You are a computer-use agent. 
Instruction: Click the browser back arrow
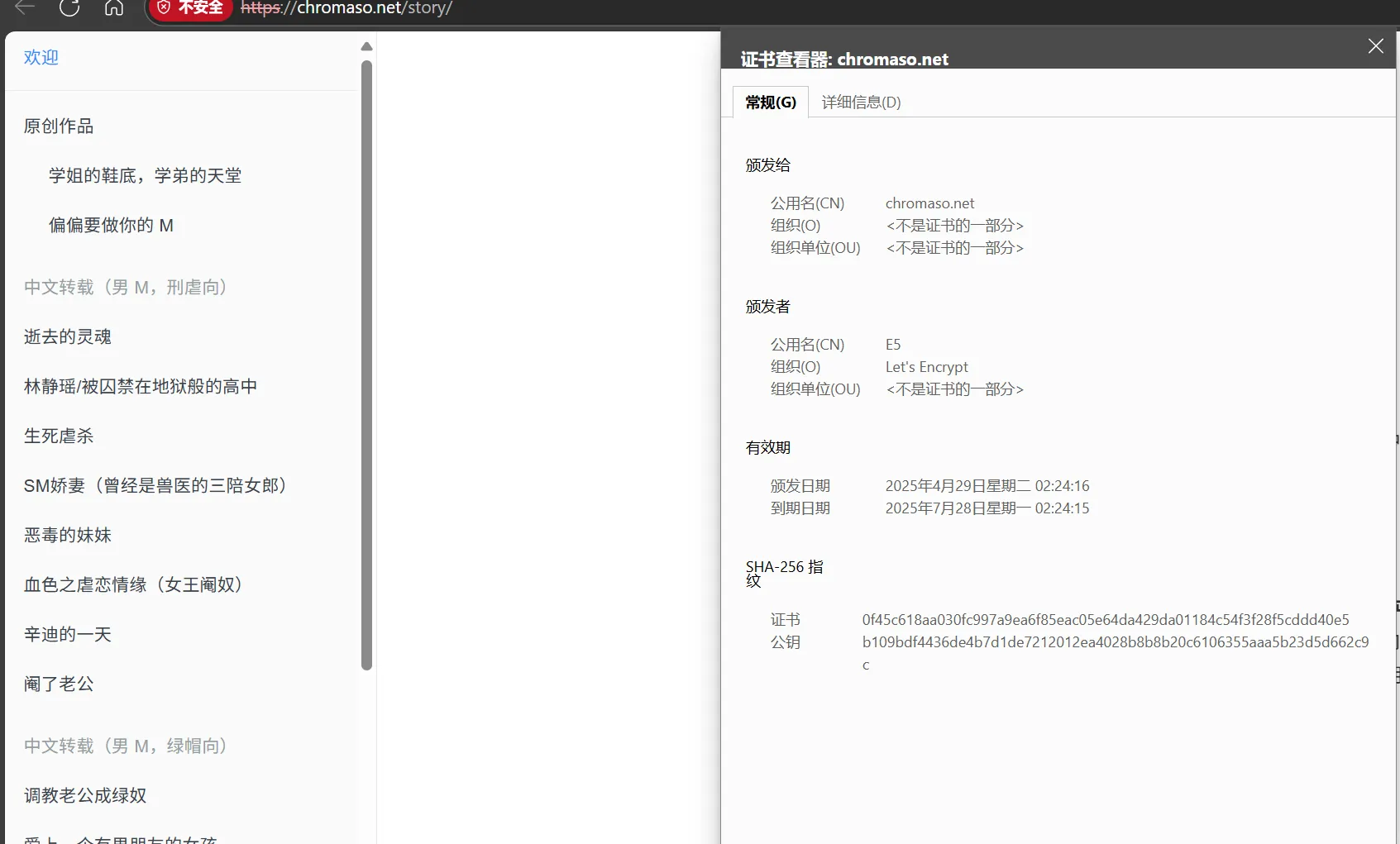coord(25,7)
